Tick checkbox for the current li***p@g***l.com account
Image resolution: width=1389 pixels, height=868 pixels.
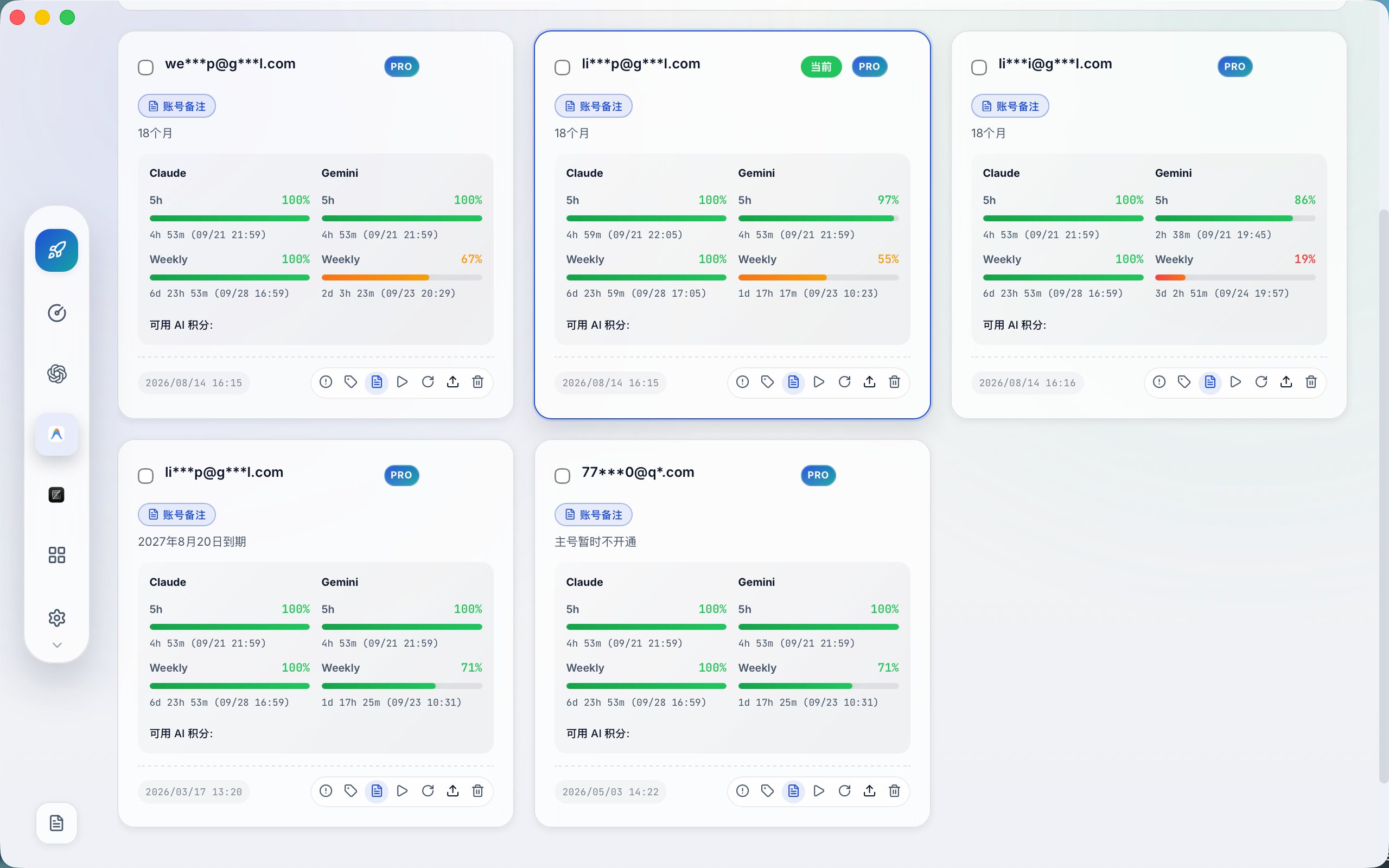click(x=563, y=67)
